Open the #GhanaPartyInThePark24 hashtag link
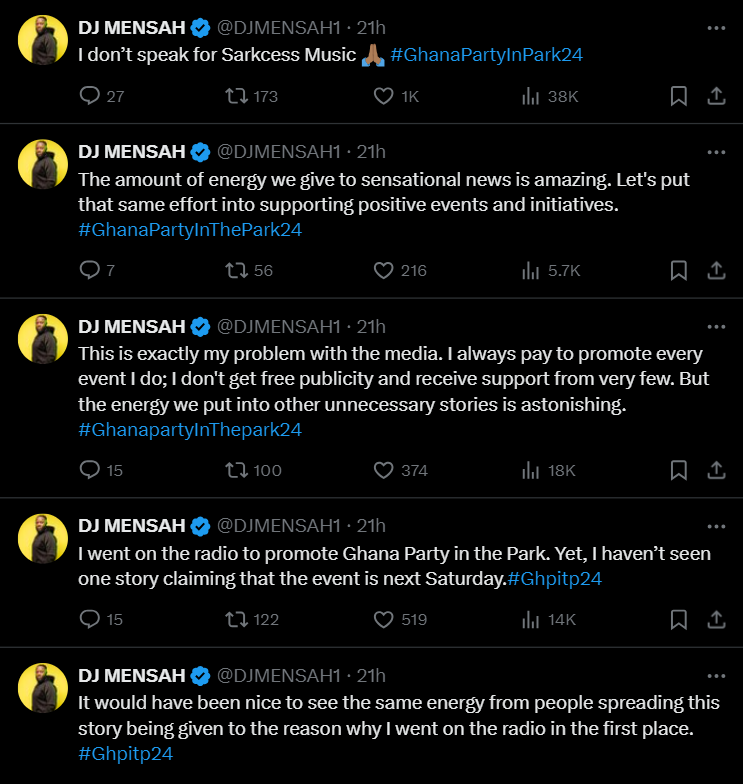 tap(190, 229)
